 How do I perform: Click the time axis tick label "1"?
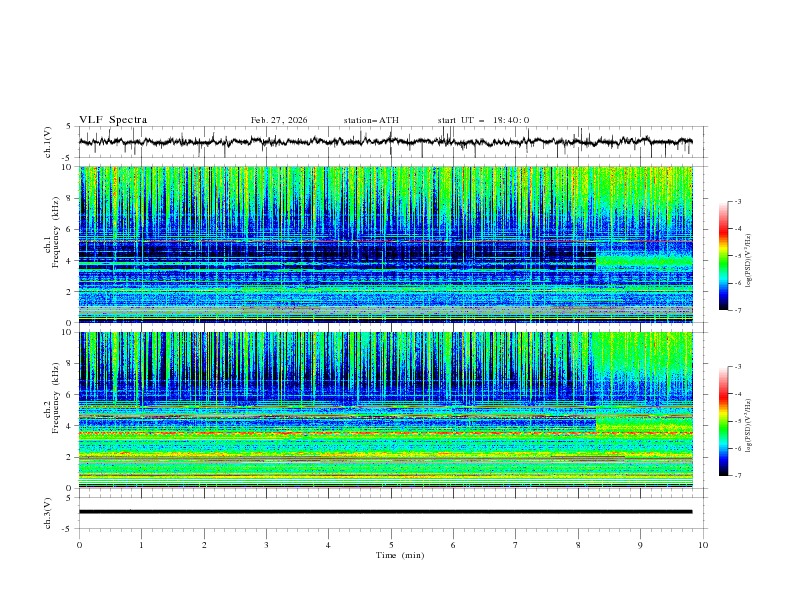tap(142, 545)
